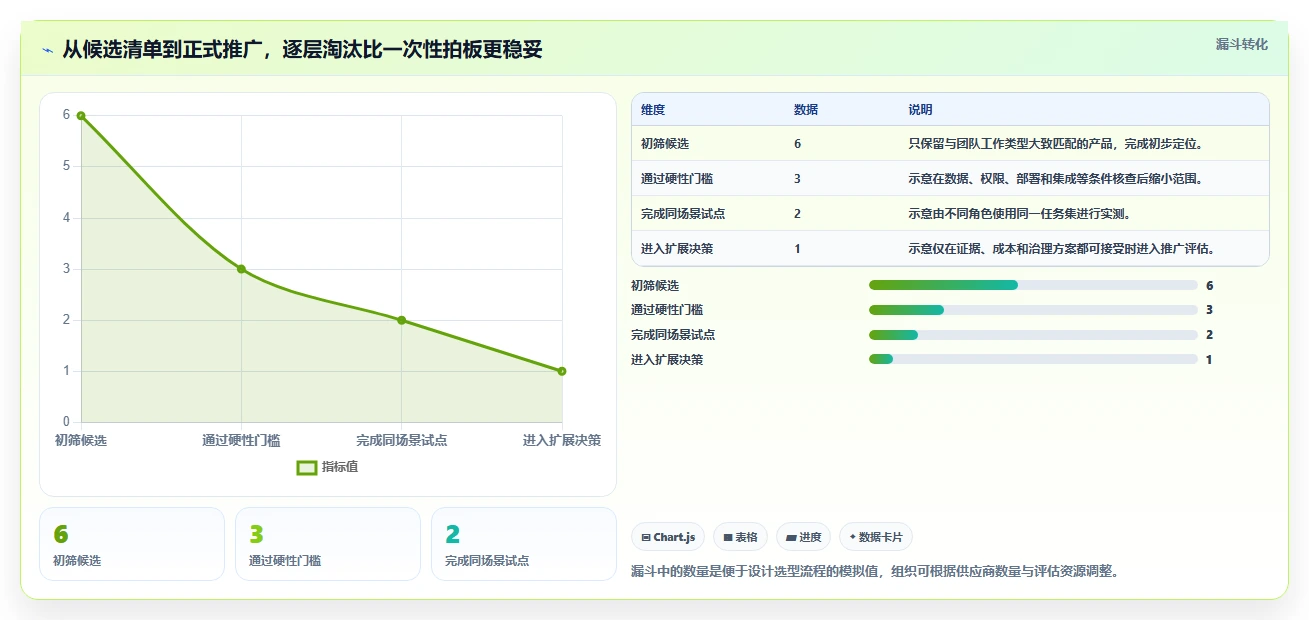This screenshot has height=620, width=1309.
Task: Click the lightning icon before the title
Action: [47, 49]
